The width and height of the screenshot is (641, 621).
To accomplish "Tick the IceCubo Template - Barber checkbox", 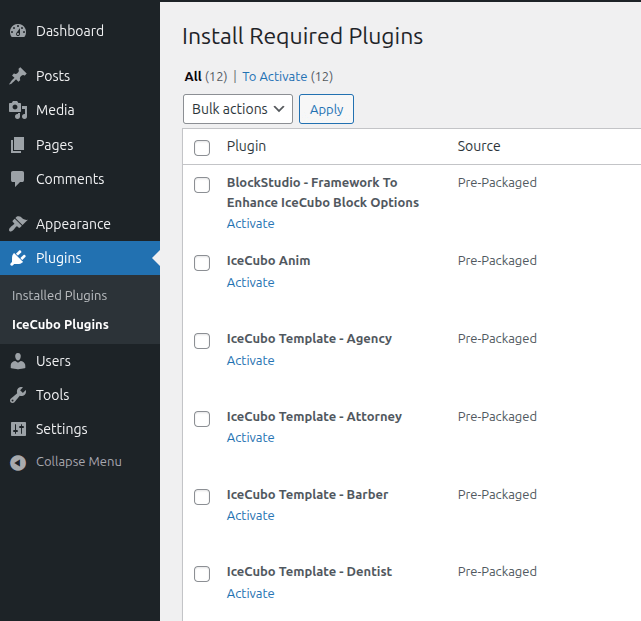I will 202,497.
